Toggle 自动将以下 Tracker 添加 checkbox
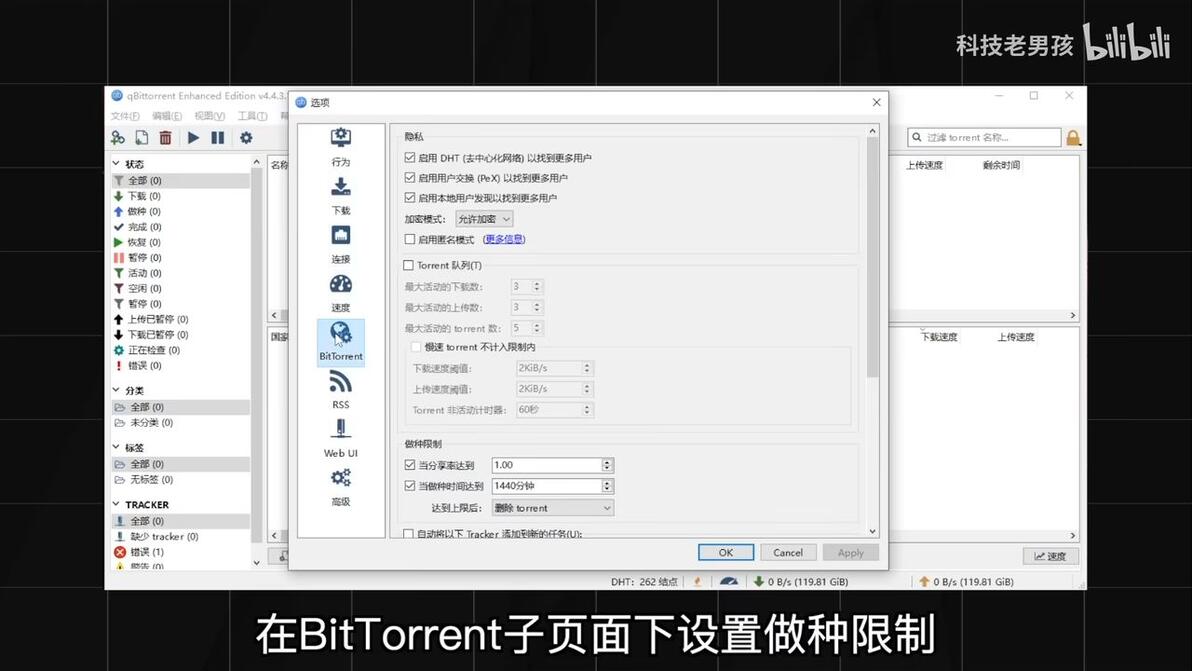 tap(408, 533)
